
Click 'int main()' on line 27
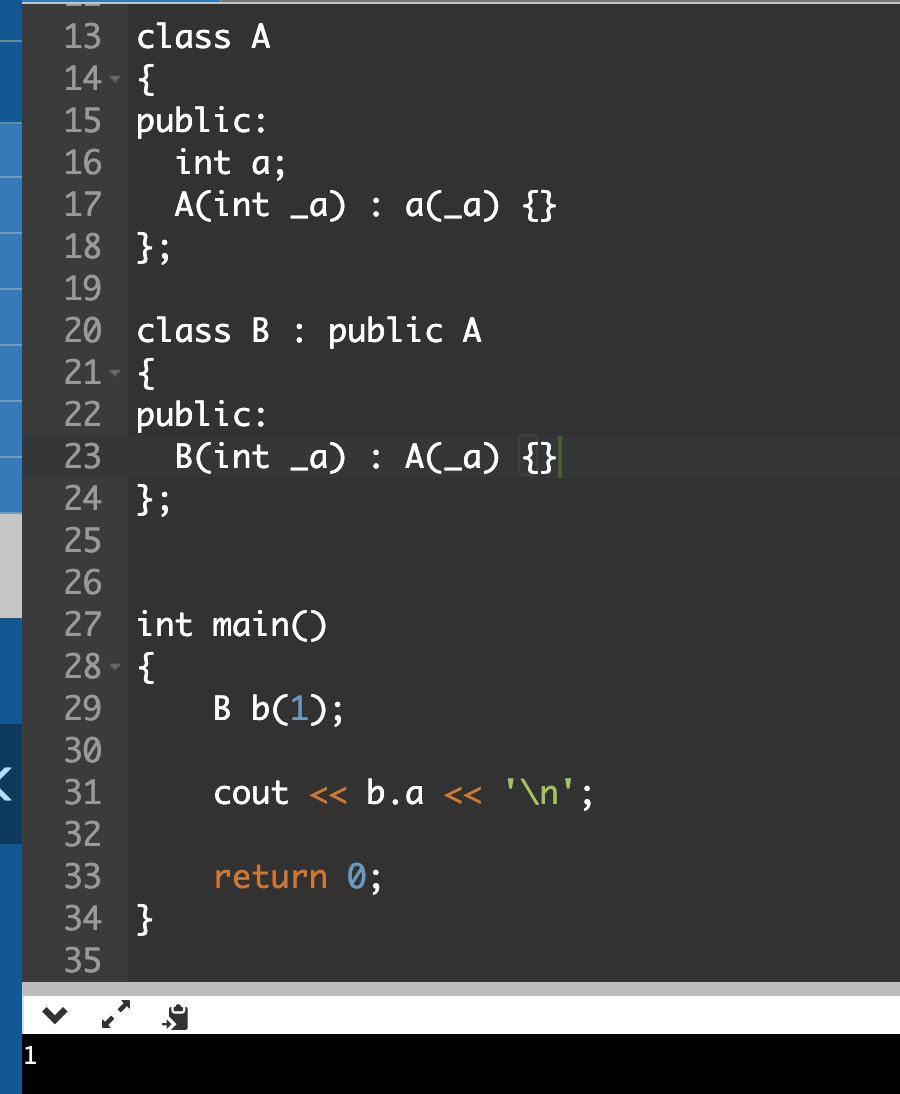point(232,624)
